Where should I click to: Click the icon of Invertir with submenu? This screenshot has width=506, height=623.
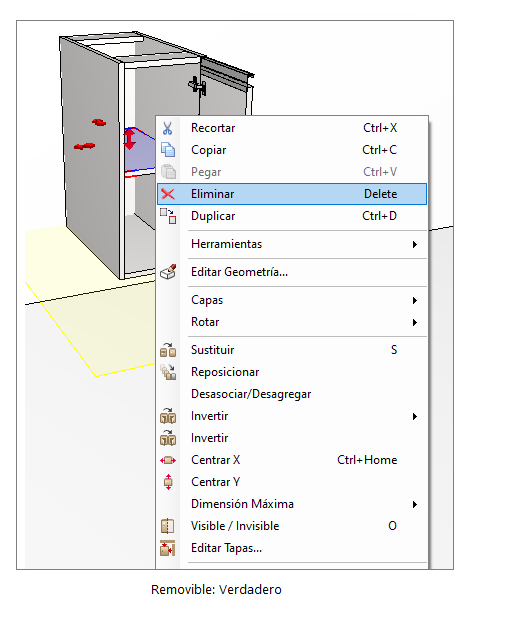click(x=168, y=416)
